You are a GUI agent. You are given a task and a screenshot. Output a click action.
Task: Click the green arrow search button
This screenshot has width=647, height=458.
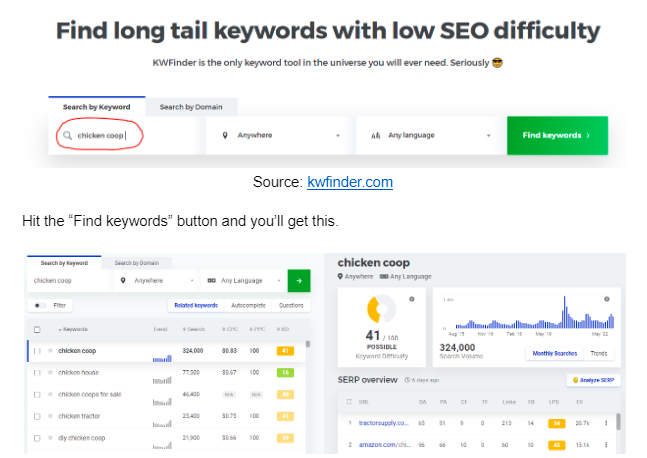299,281
